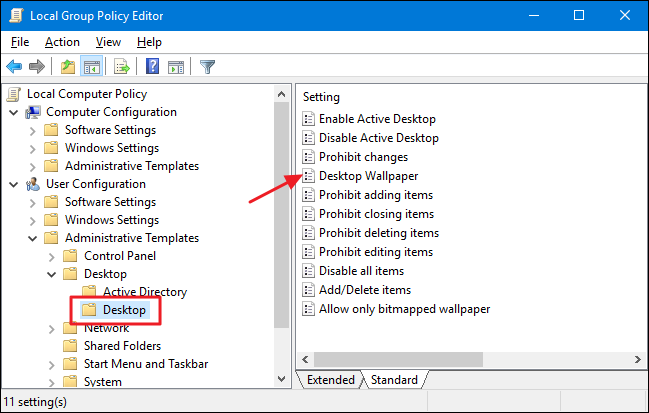Image resolution: width=649 pixels, height=413 pixels.
Task: Switch to the Extended tab
Action: (x=331, y=380)
